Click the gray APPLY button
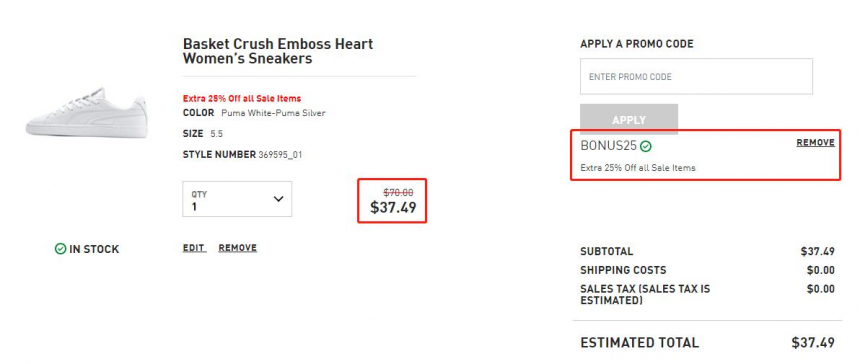This screenshot has height=364, width=860. [629, 118]
